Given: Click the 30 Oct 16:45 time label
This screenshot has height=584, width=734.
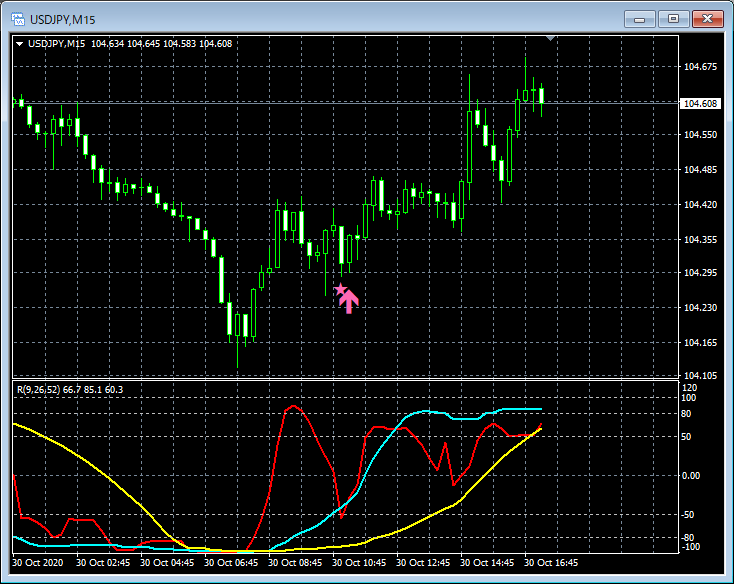Looking at the screenshot, I should (x=551, y=562).
